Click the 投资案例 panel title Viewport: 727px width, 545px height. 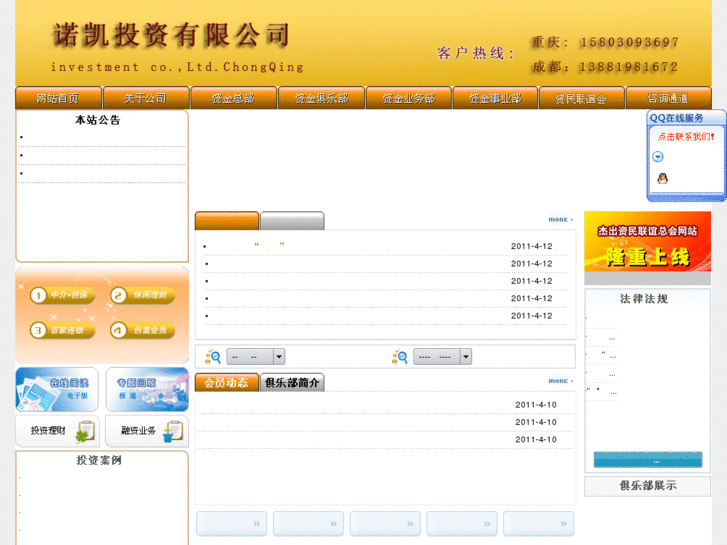point(99,460)
